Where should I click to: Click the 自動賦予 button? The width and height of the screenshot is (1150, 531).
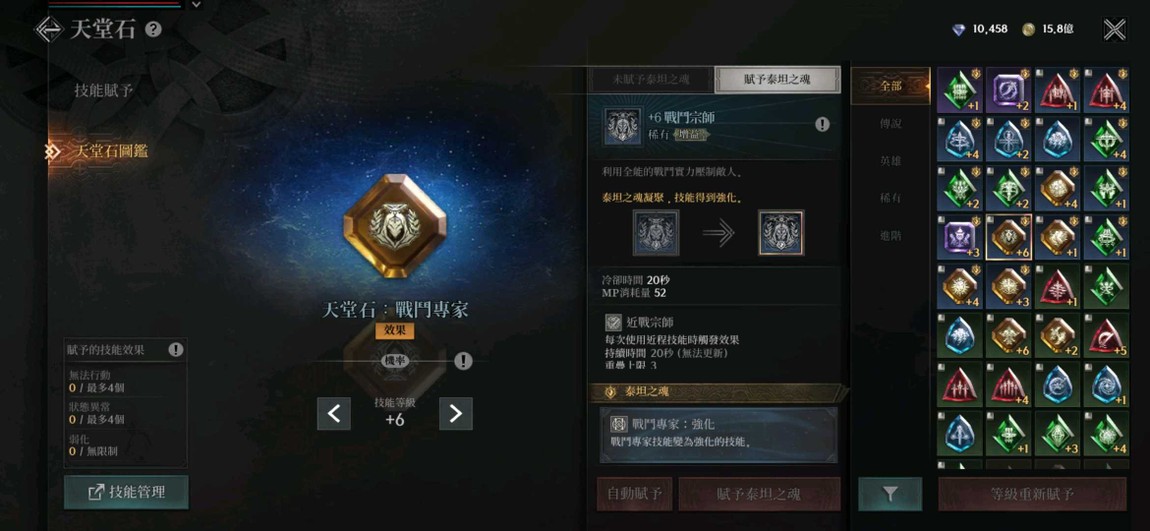click(x=634, y=494)
